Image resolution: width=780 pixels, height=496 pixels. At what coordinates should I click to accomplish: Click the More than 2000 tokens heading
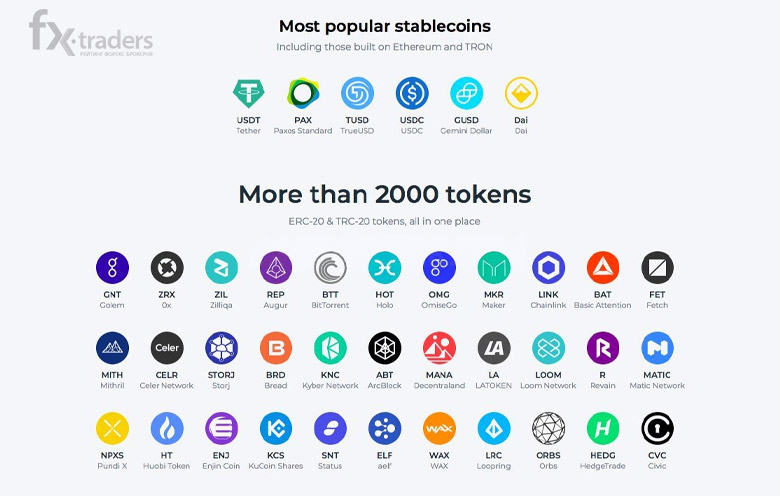[x=385, y=194]
